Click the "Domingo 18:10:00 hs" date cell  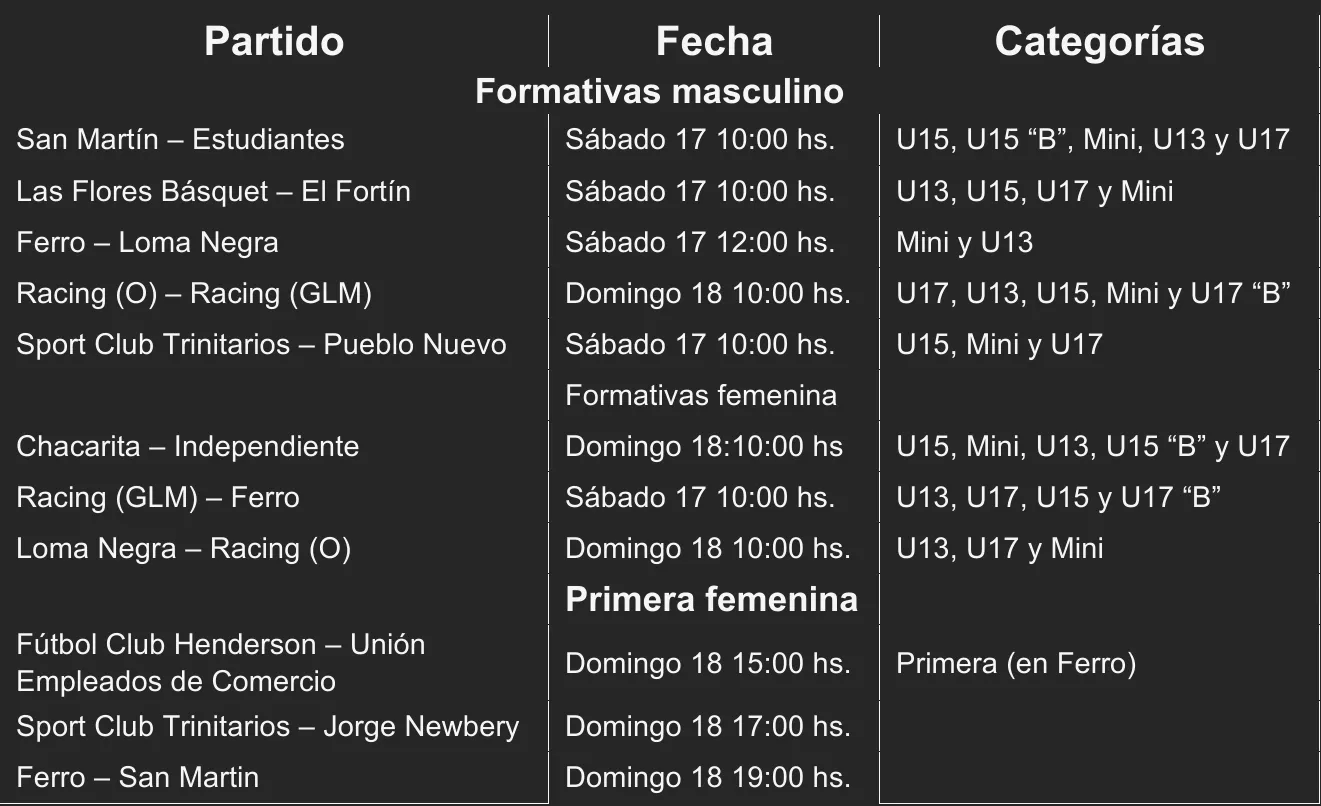click(704, 446)
